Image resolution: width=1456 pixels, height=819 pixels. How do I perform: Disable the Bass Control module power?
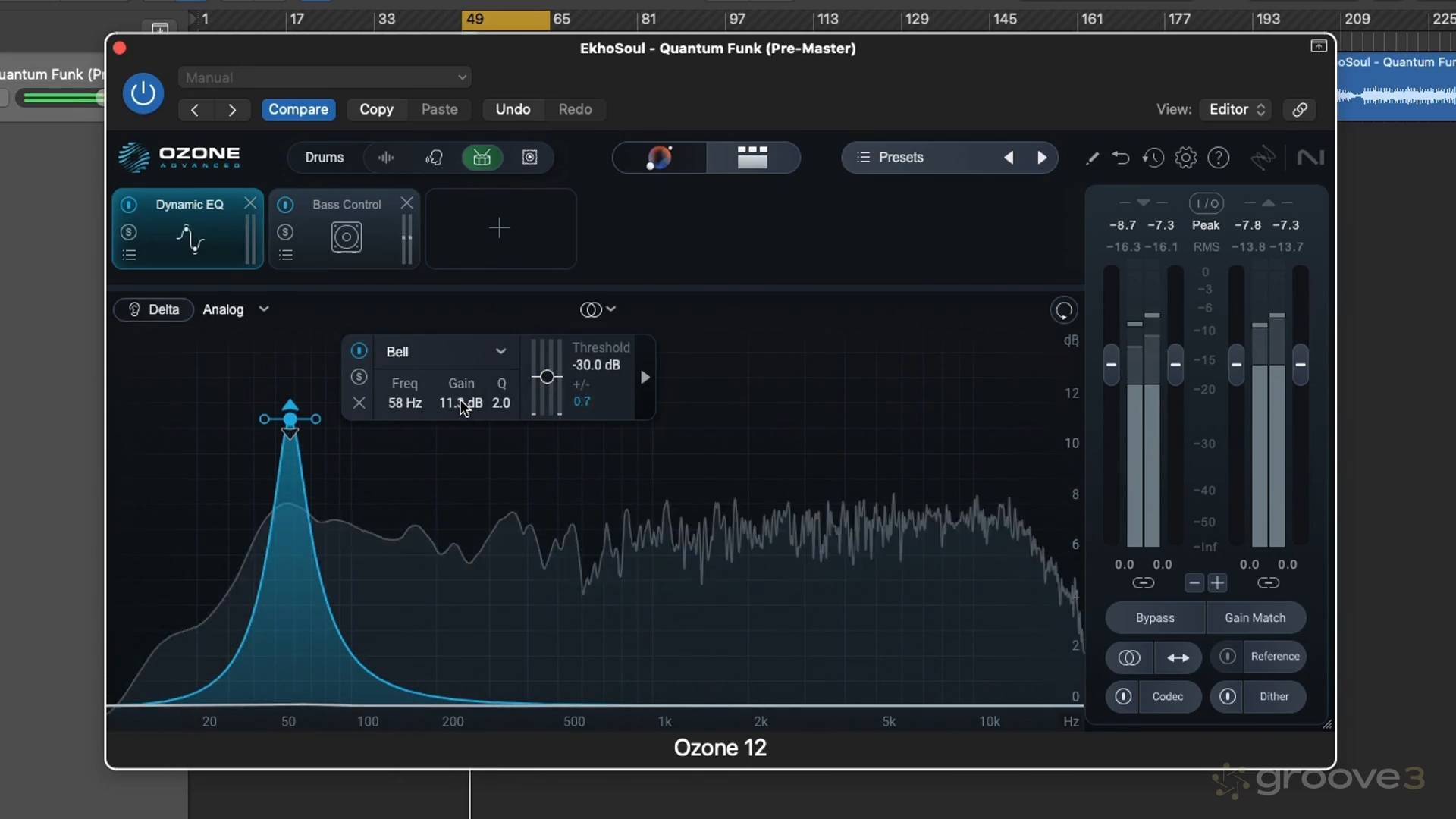click(285, 205)
